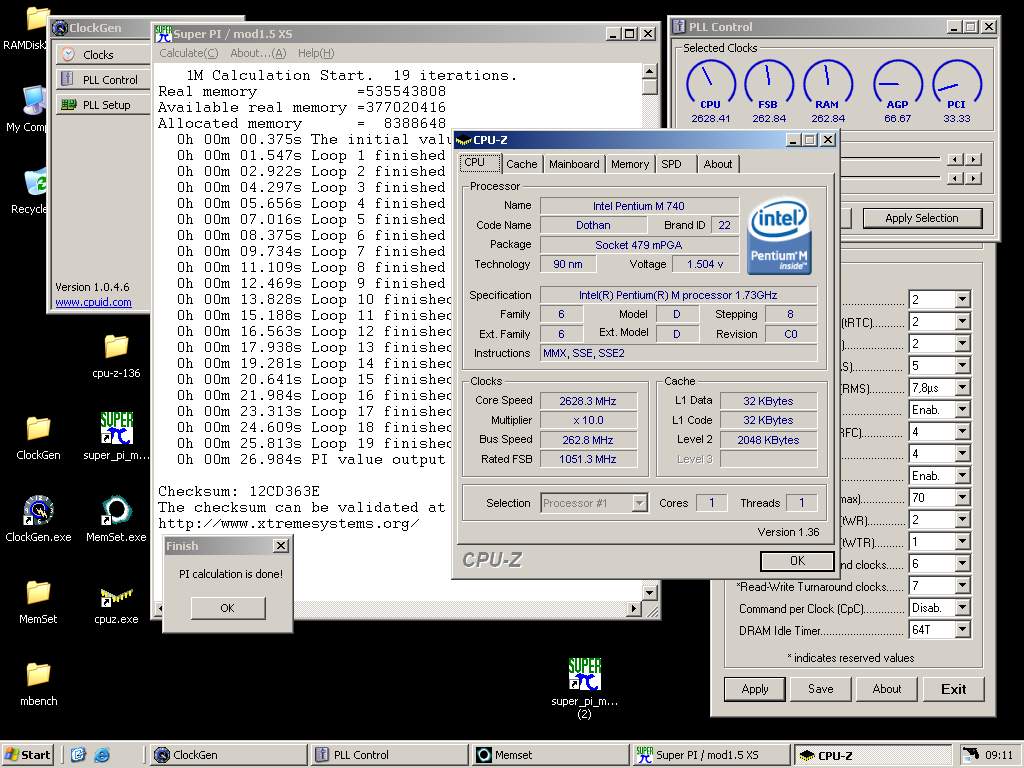Click OK in the Finish dialog
This screenshot has width=1024, height=768.
pos(228,608)
